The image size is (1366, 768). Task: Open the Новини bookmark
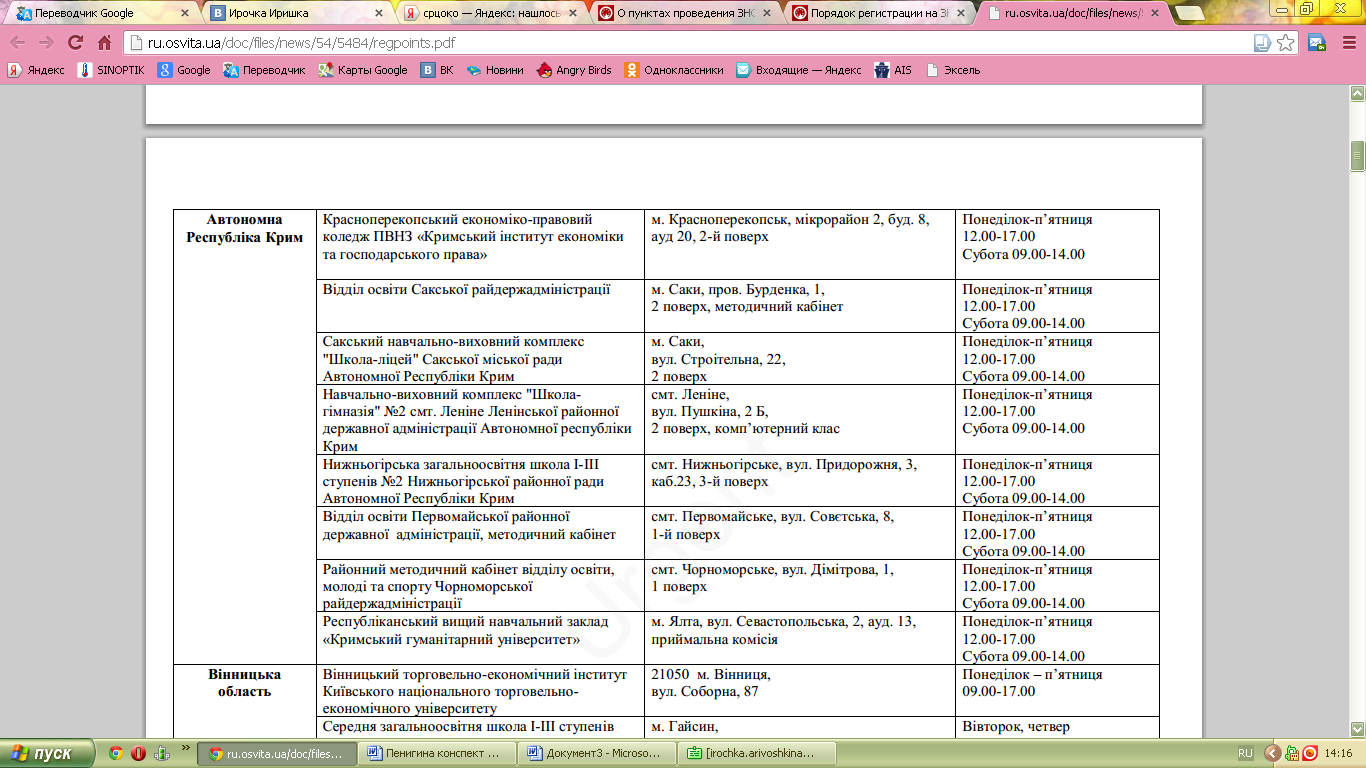pyautogui.click(x=495, y=70)
